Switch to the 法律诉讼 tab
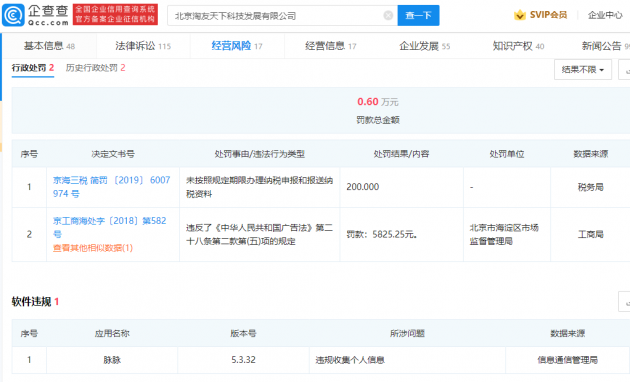The width and height of the screenshot is (630, 382). click(x=143, y=46)
